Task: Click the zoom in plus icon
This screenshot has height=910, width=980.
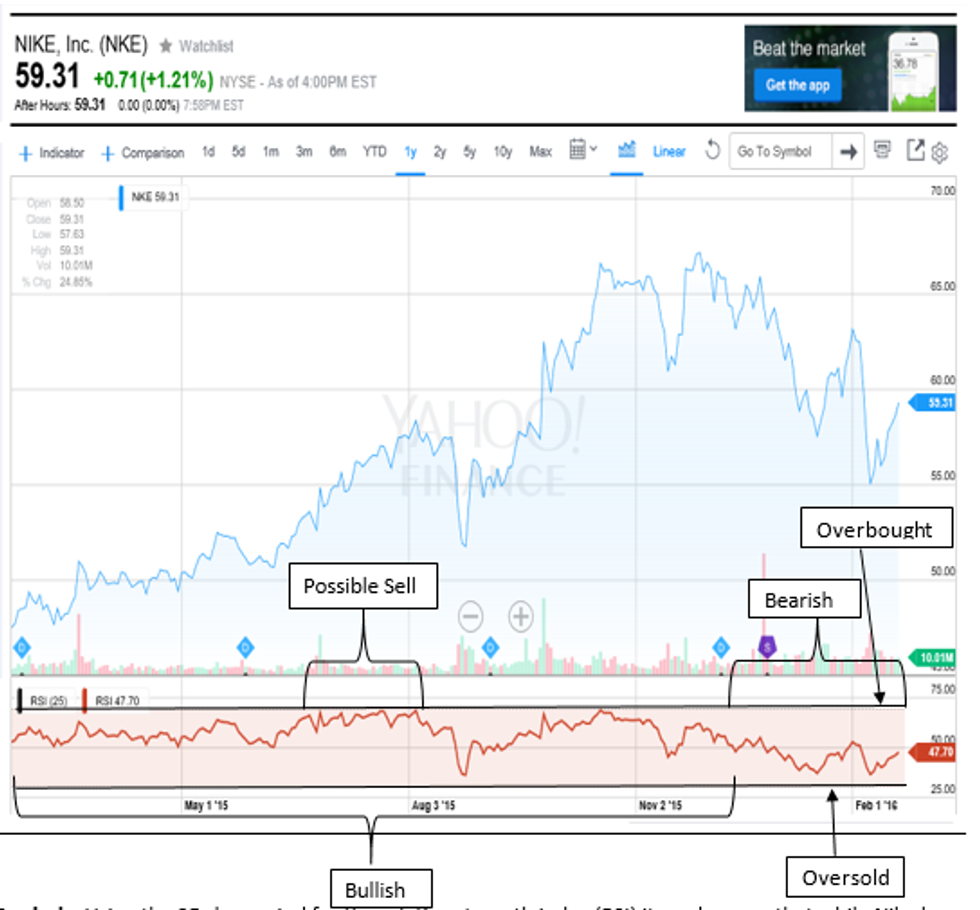Action: click(521, 616)
